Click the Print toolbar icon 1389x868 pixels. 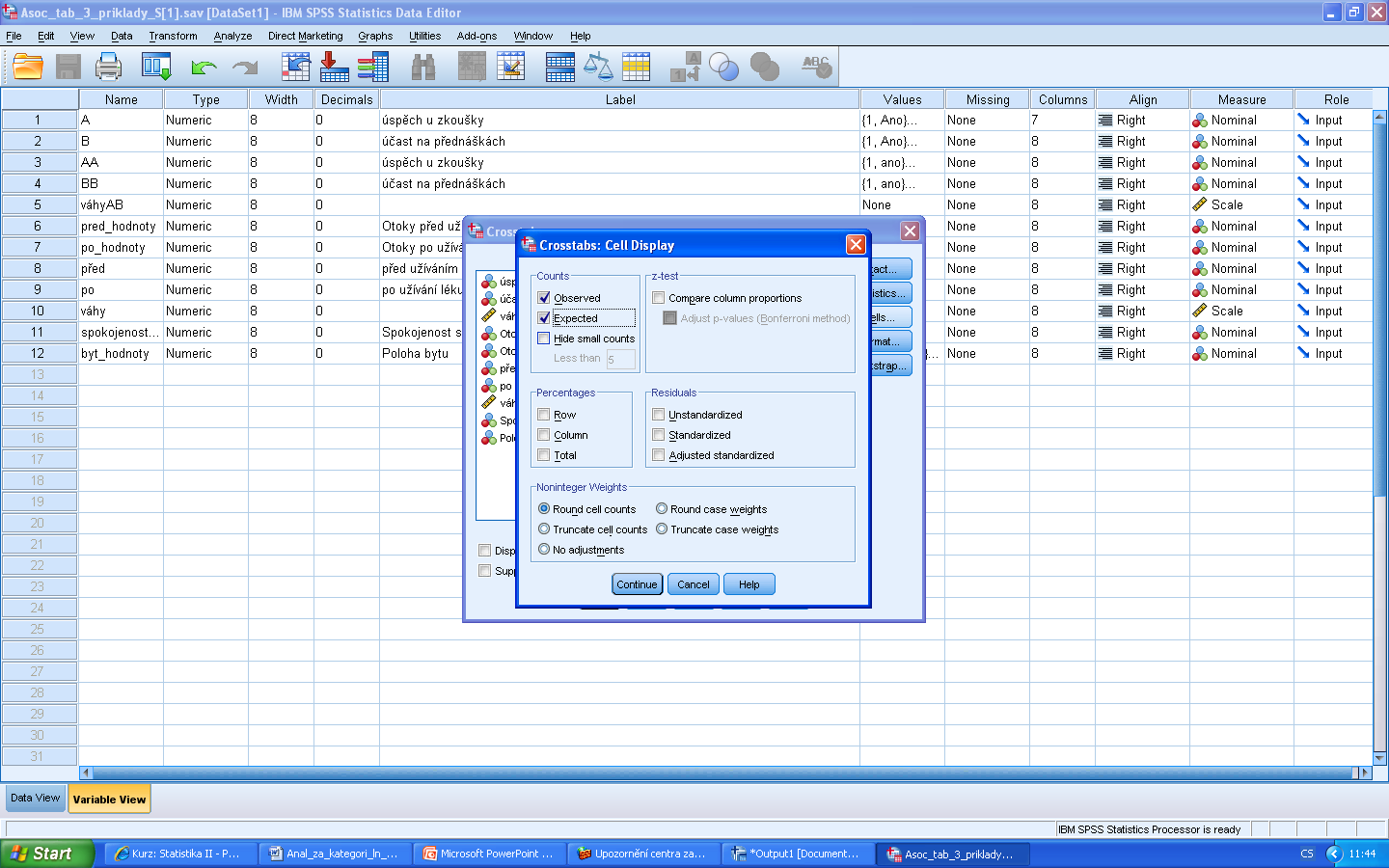[108, 68]
